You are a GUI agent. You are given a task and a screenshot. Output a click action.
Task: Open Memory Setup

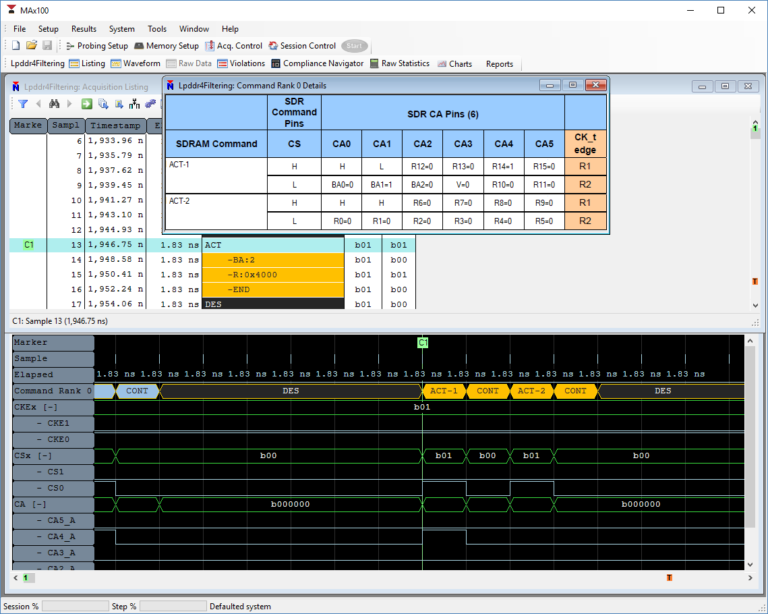167,46
